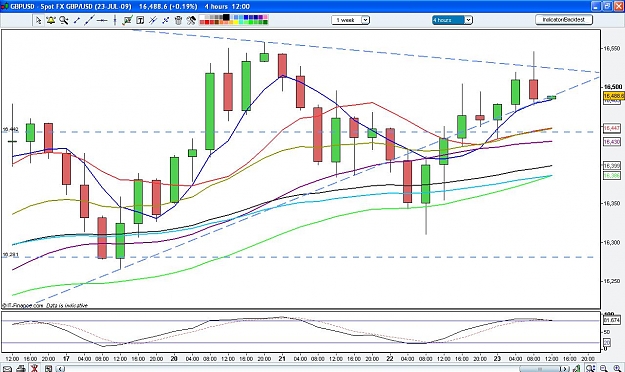Viewport: 625px width, 372px height.
Task: Click the printer icon at bottom
Action: pyautogui.click(x=21, y=368)
